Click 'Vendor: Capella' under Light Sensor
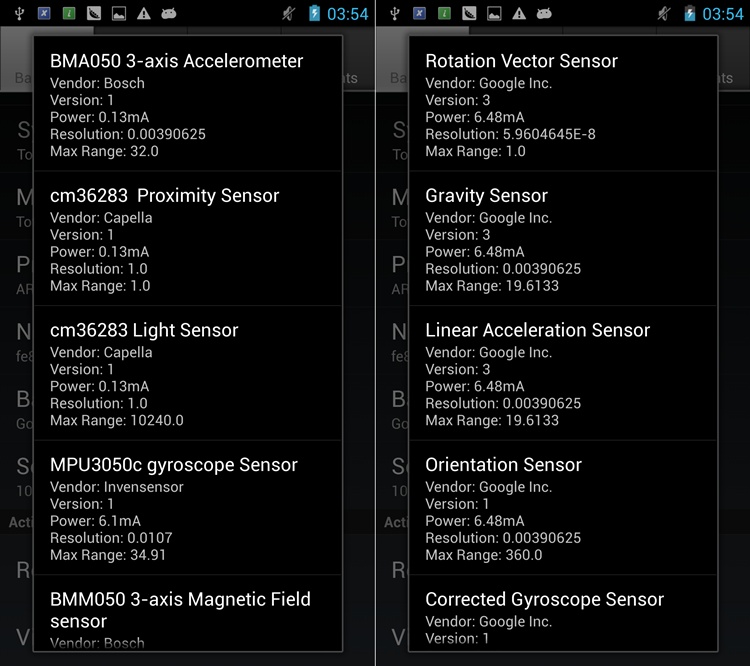Viewport: 750px width, 666px height. tap(101, 353)
